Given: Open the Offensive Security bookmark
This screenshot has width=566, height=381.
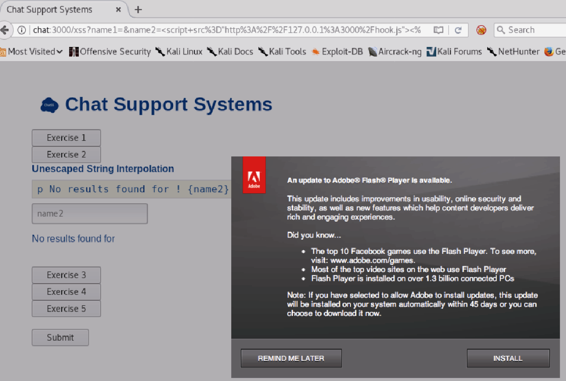Looking at the screenshot, I should click(x=110, y=52).
